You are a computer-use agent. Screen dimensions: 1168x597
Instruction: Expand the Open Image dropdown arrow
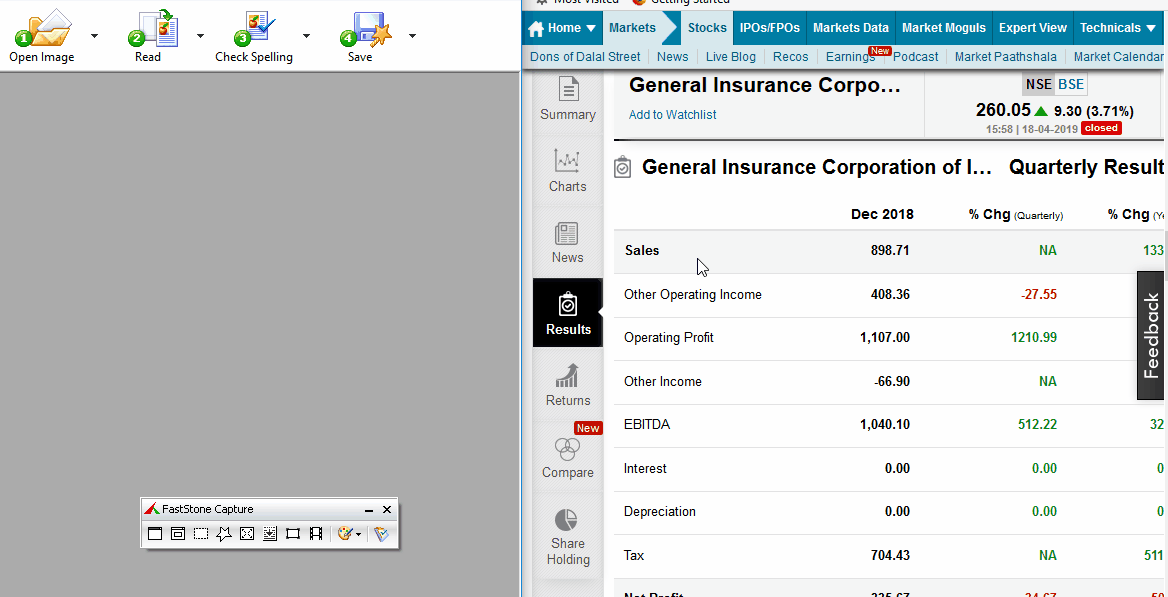click(x=94, y=35)
